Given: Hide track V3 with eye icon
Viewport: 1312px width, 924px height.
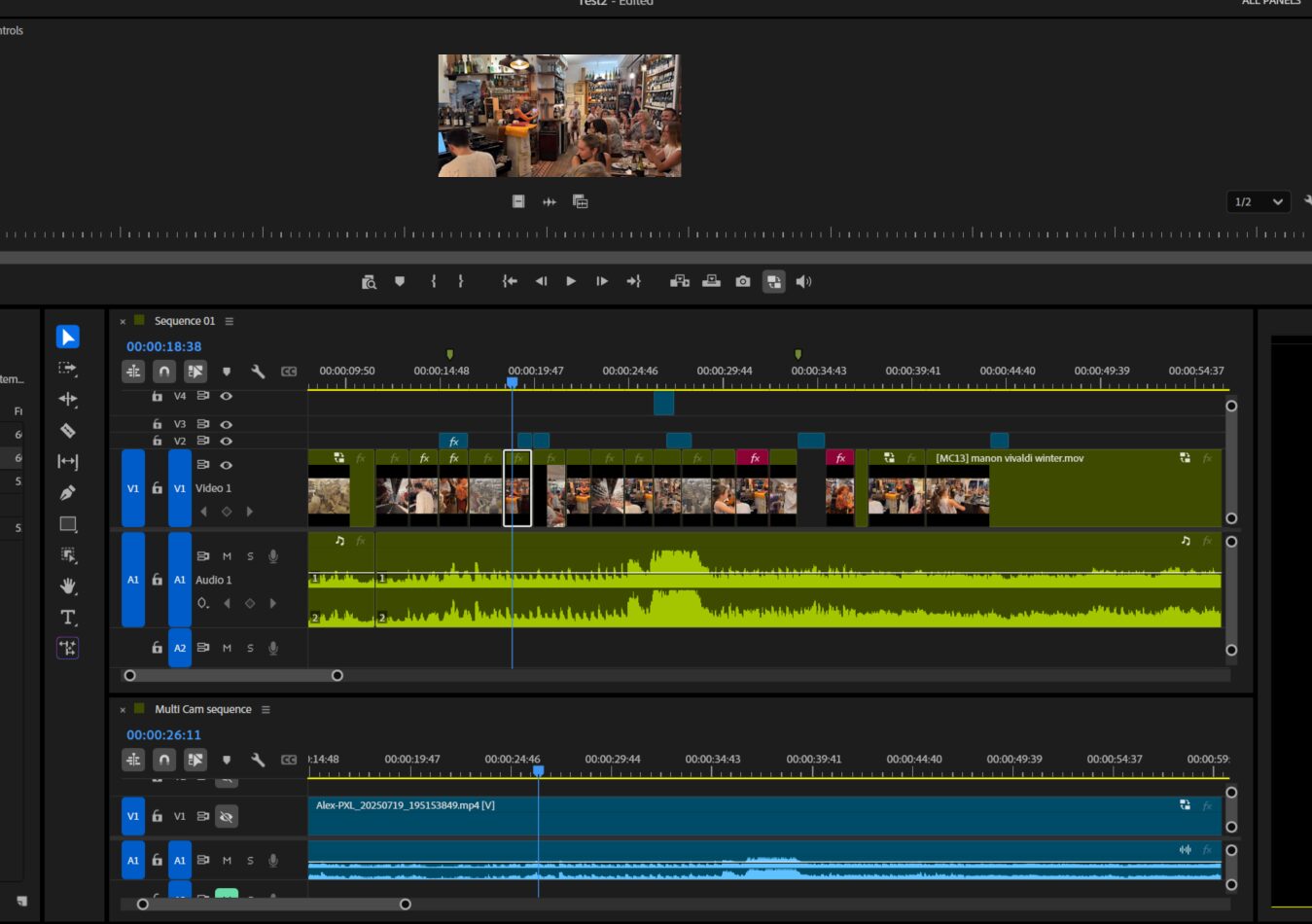Looking at the screenshot, I should tap(227, 424).
